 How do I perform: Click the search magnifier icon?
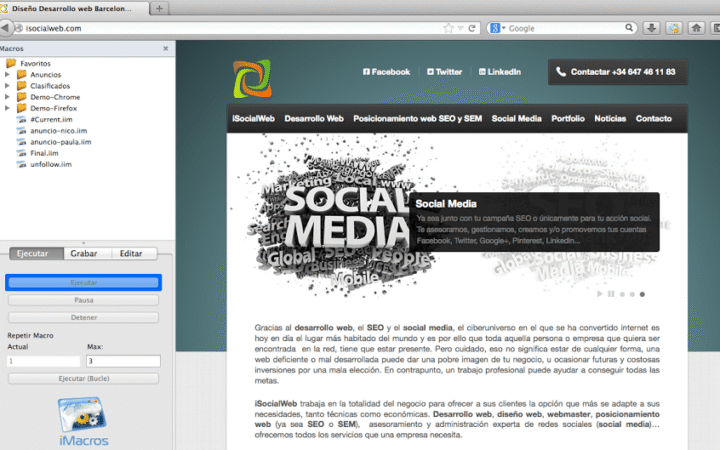click(x=629, y=28)
